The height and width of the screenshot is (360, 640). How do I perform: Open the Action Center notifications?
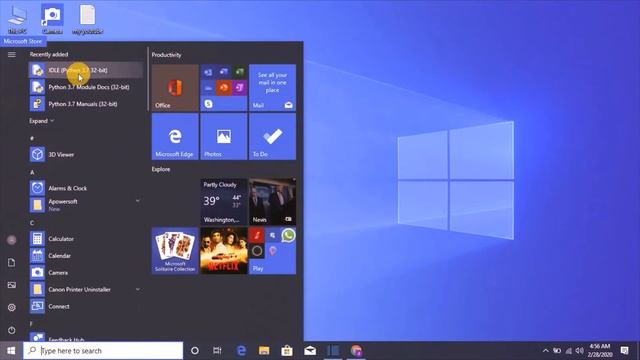(x=624, y=351)
